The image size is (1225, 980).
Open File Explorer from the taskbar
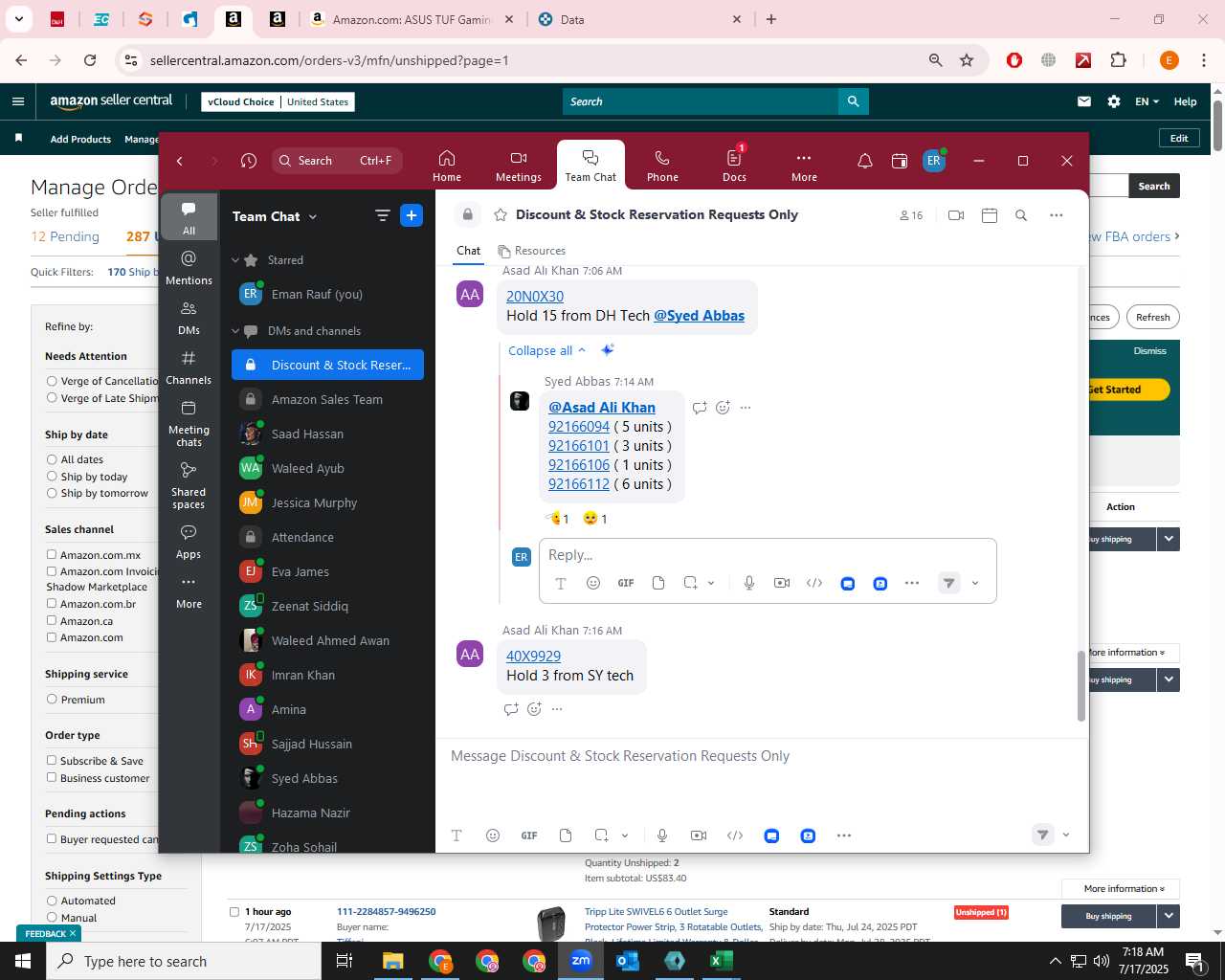[393, 961]
